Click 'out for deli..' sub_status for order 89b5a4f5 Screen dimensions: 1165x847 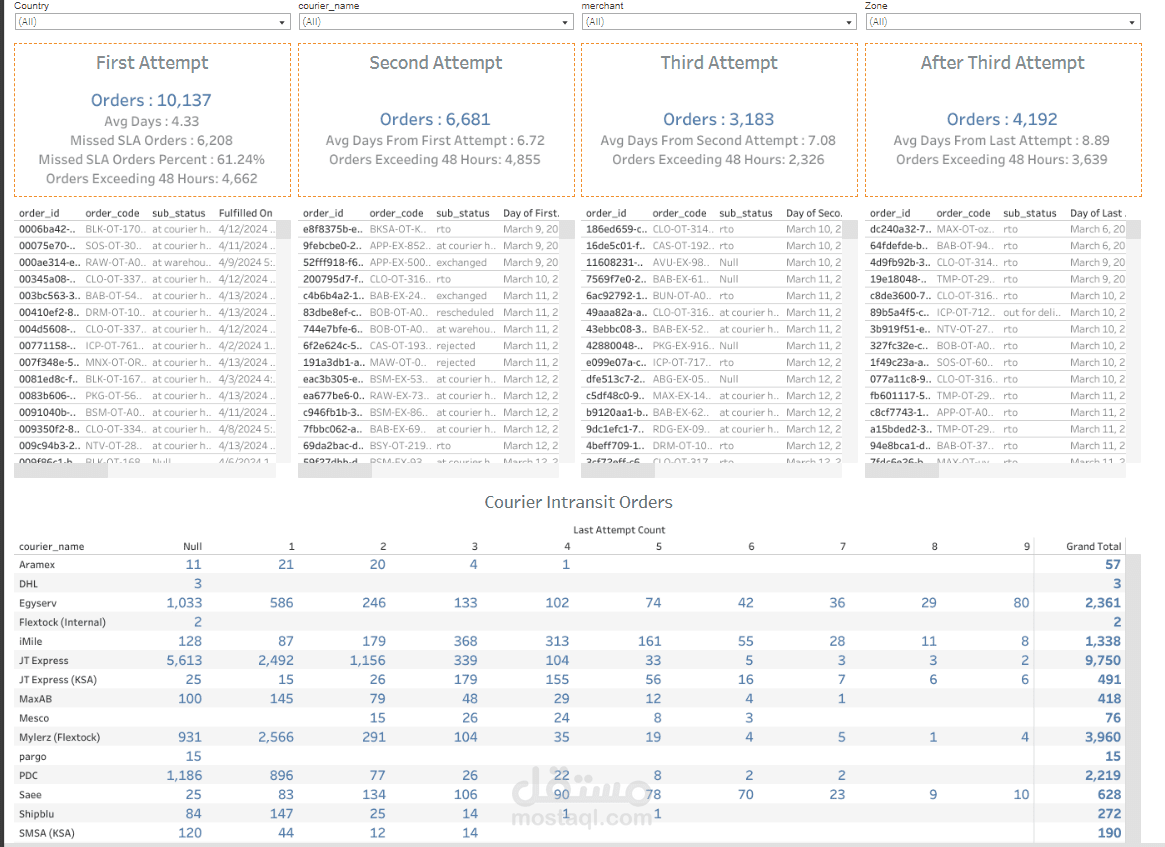[1033, 313]
